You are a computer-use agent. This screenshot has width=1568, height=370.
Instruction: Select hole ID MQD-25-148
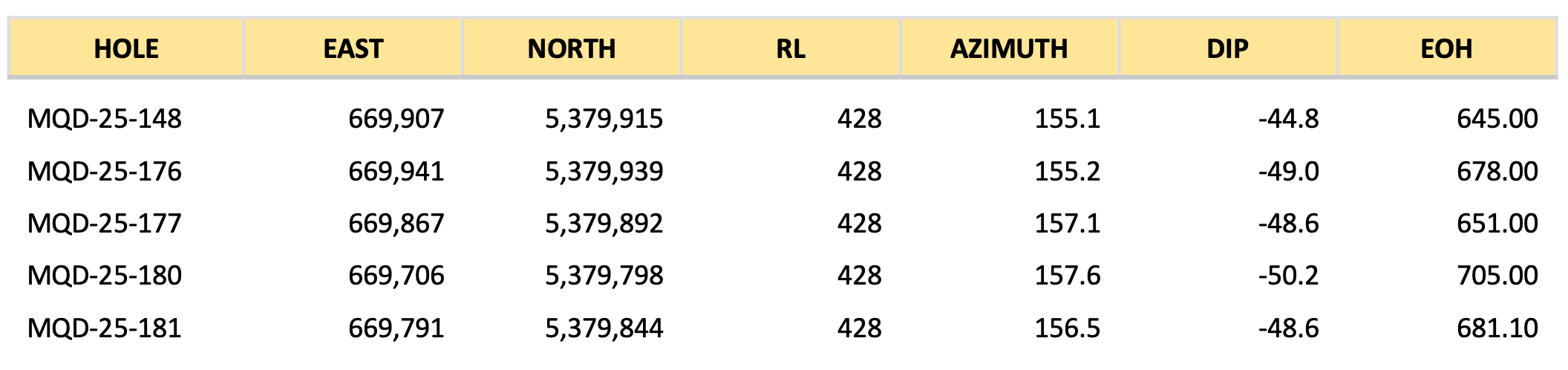point(105,119)
